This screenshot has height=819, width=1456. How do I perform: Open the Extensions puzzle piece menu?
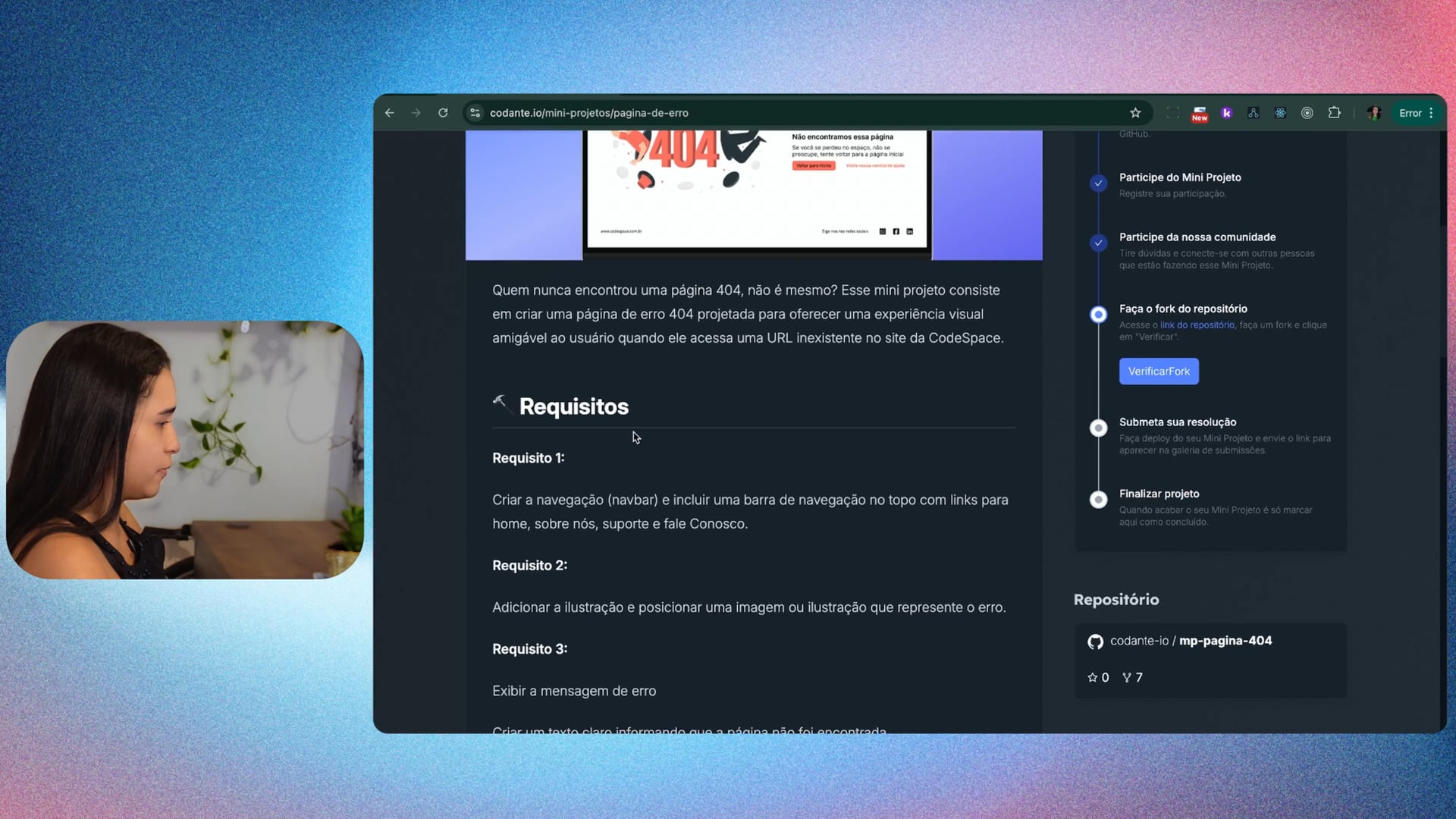1334,113
